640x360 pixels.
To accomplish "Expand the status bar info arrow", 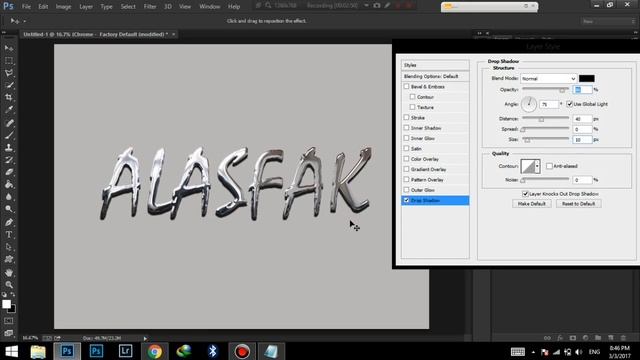I will [x=145, y=338].
